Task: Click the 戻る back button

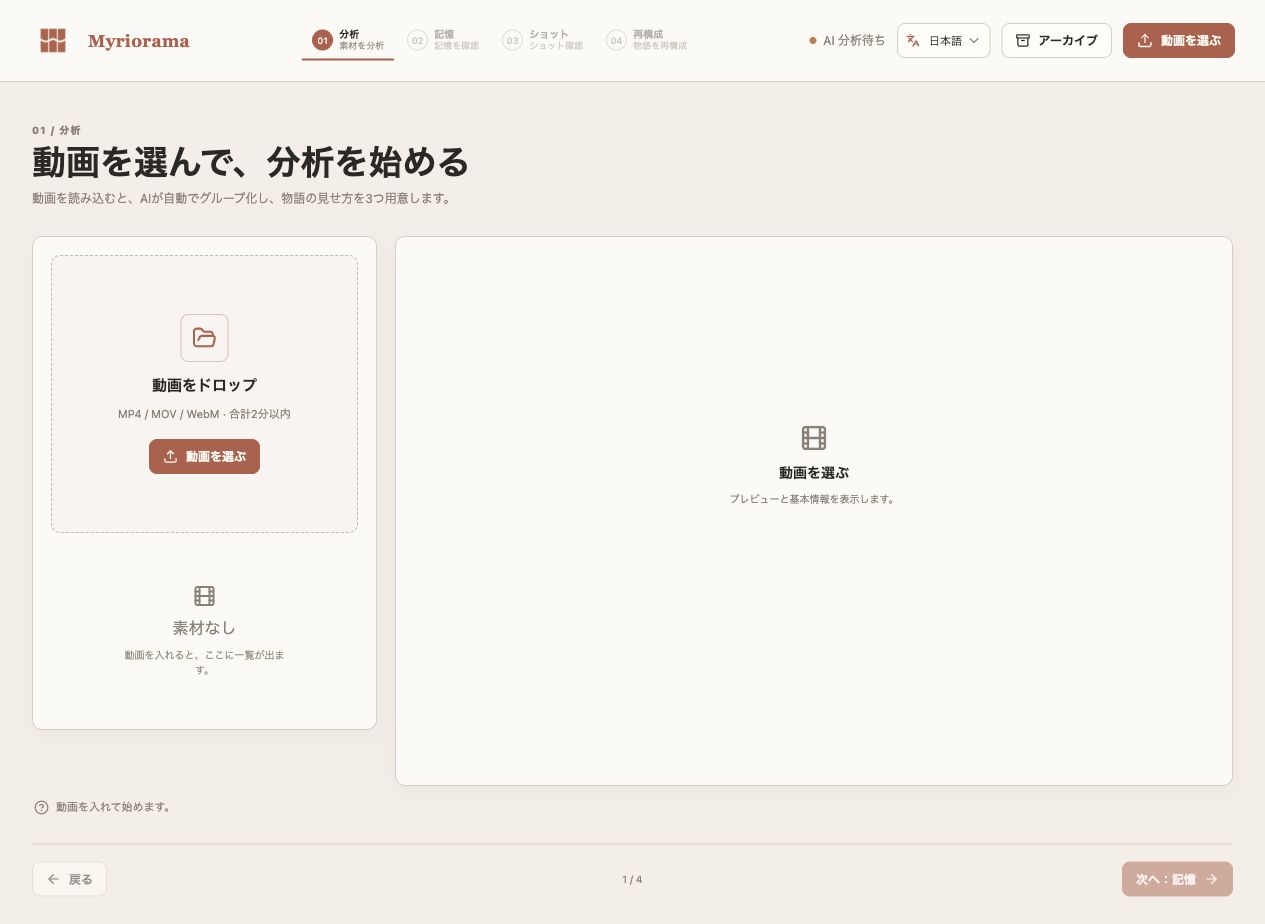Action: (69, 879)
